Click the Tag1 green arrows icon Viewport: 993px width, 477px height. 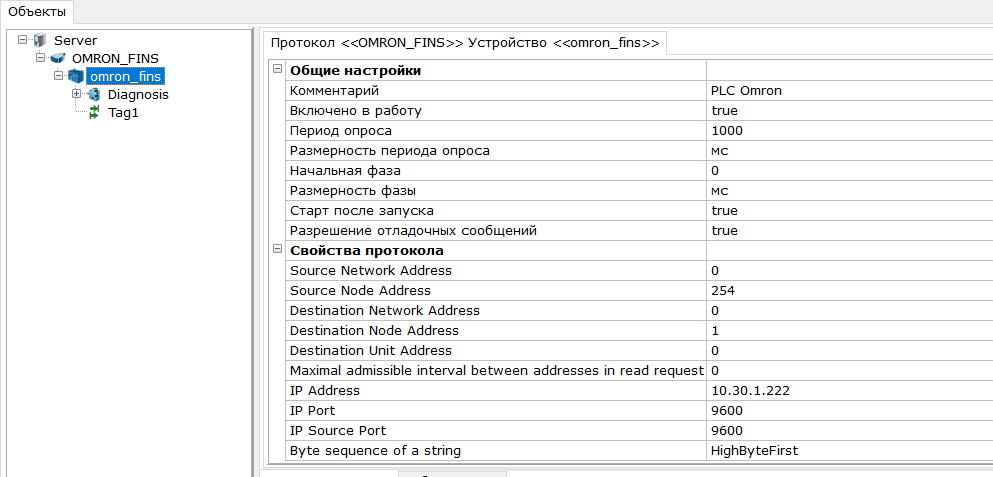(94, 113)
